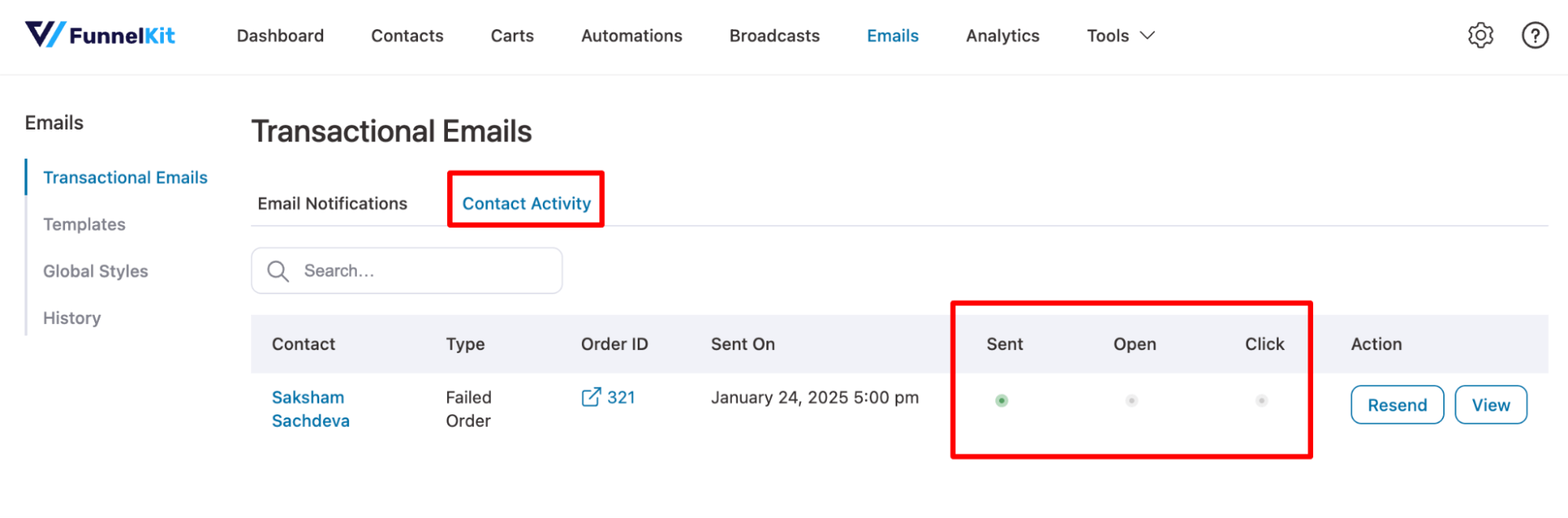Open Templates in the sidebar
1568x518 pixels.
point(84,225)
